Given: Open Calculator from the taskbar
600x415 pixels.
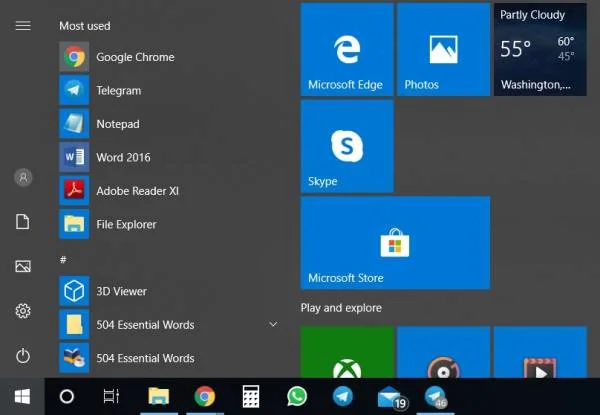Looking at the screenshot, I should (251, 396).
